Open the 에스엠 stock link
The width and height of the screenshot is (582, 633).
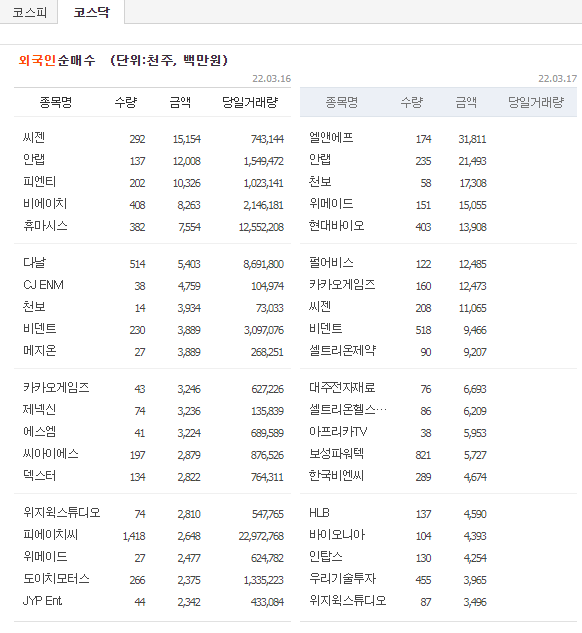pos(40,432)
